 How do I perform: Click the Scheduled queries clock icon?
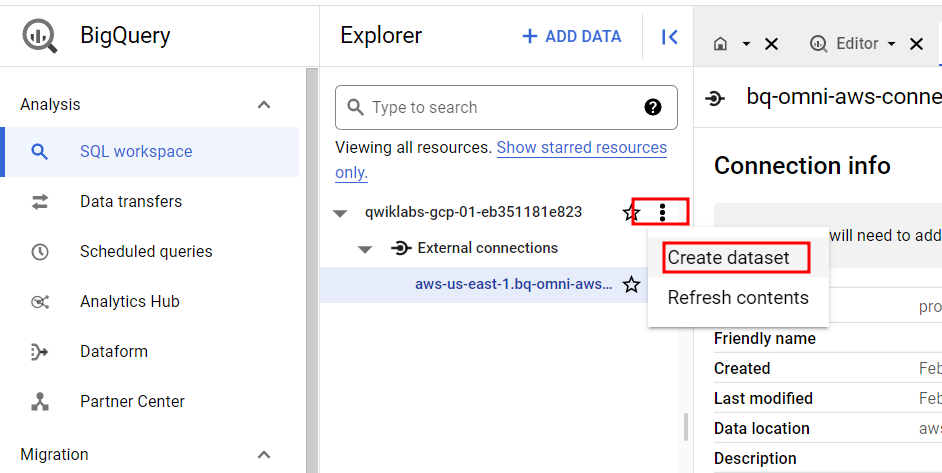pyautogui.click(x=40, y=251)
